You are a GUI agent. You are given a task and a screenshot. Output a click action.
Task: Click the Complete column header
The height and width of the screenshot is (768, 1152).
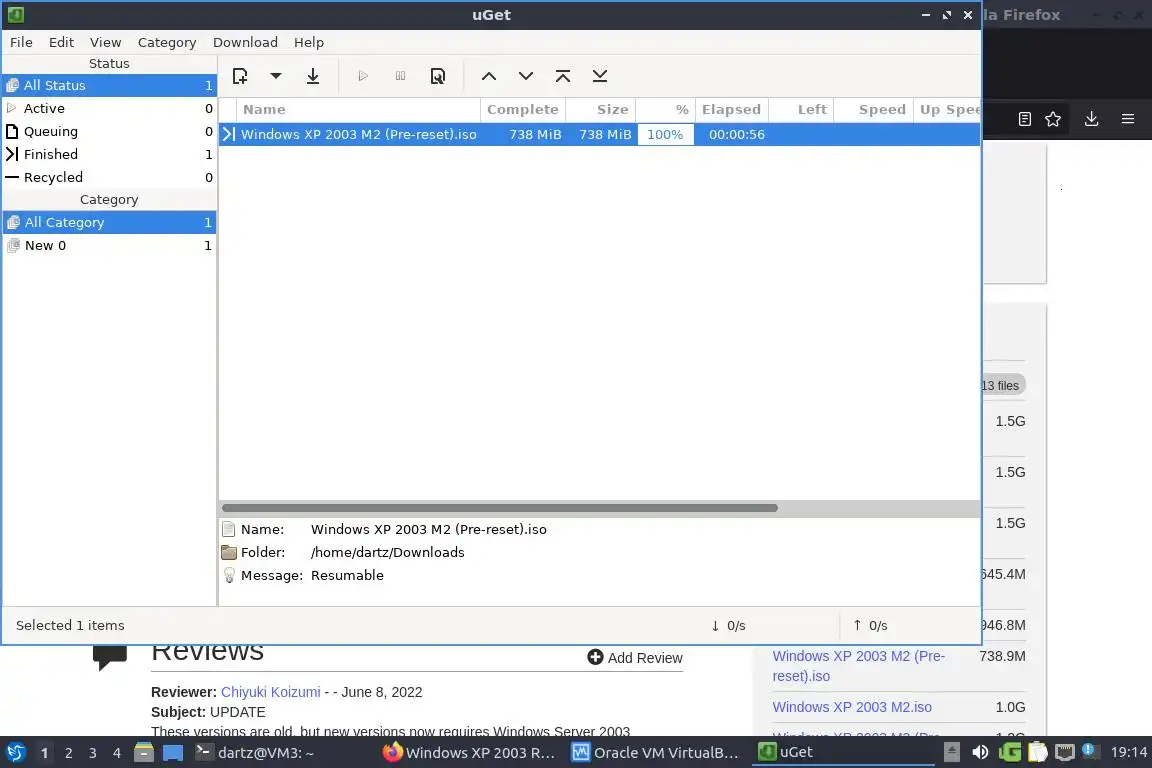tap(522, 110)
